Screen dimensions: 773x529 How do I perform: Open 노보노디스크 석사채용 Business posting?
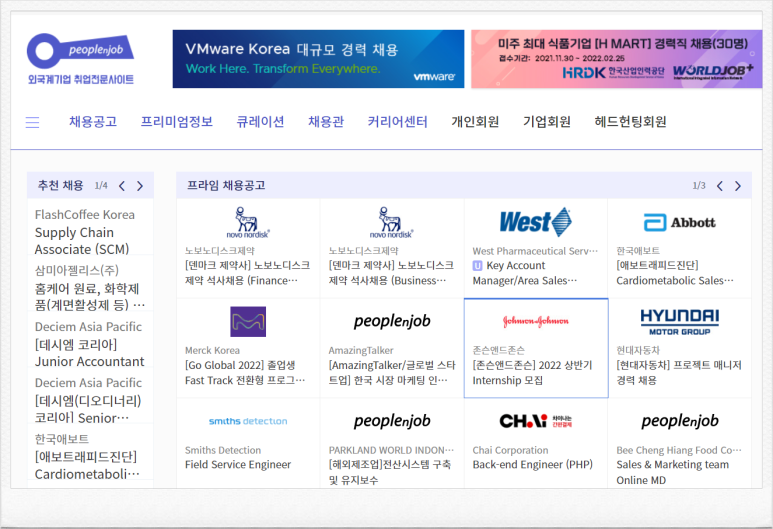tap(391, 273)
